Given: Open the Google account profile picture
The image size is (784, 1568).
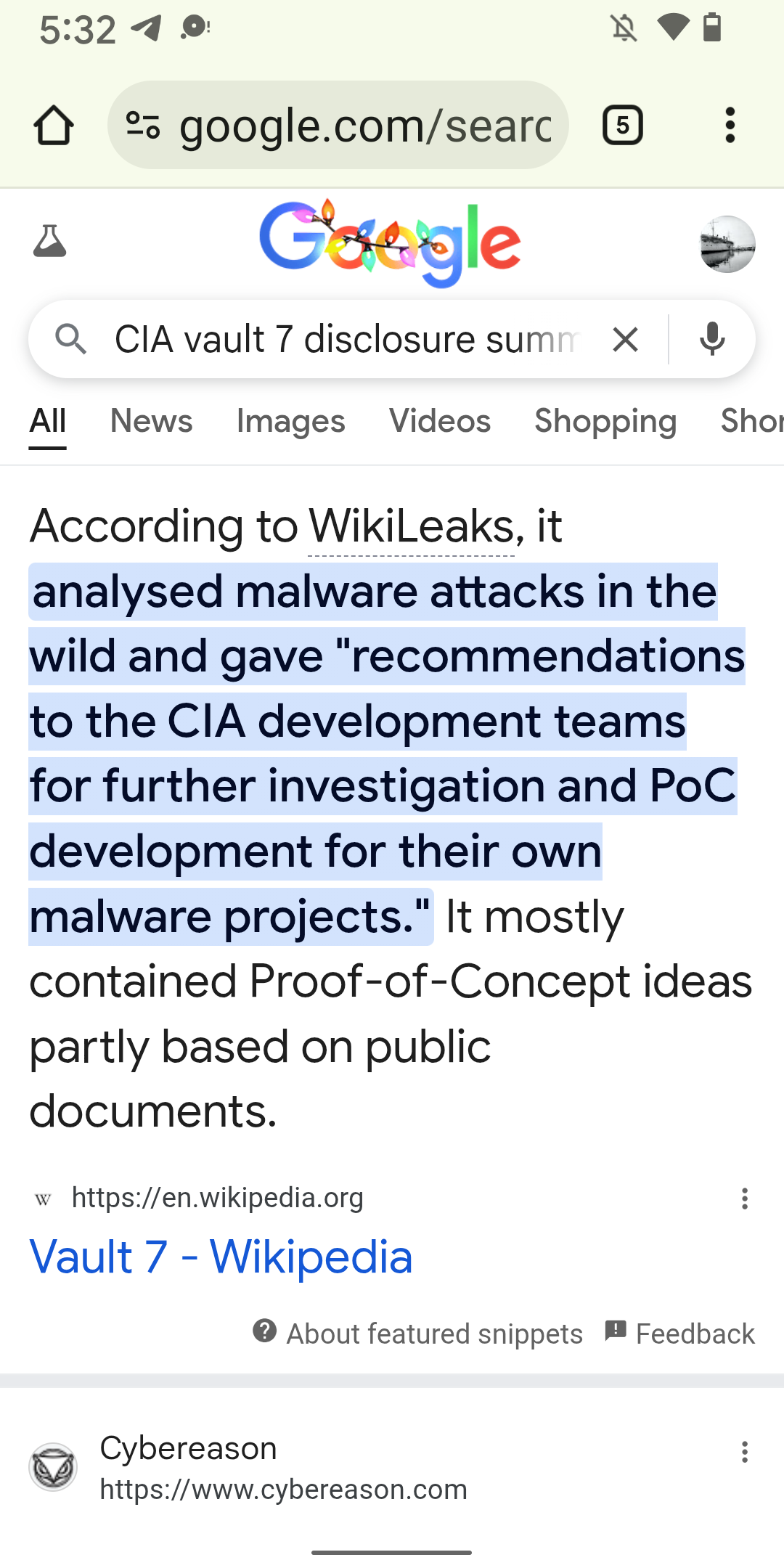Looking at the screenshot, I should 727,245.
